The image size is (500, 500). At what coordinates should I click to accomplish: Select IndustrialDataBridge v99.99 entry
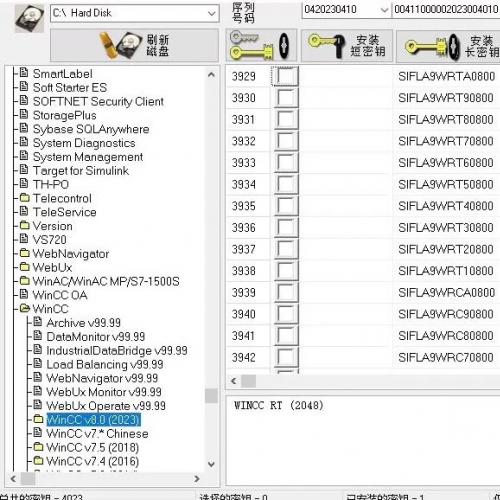tap(117, 351)
